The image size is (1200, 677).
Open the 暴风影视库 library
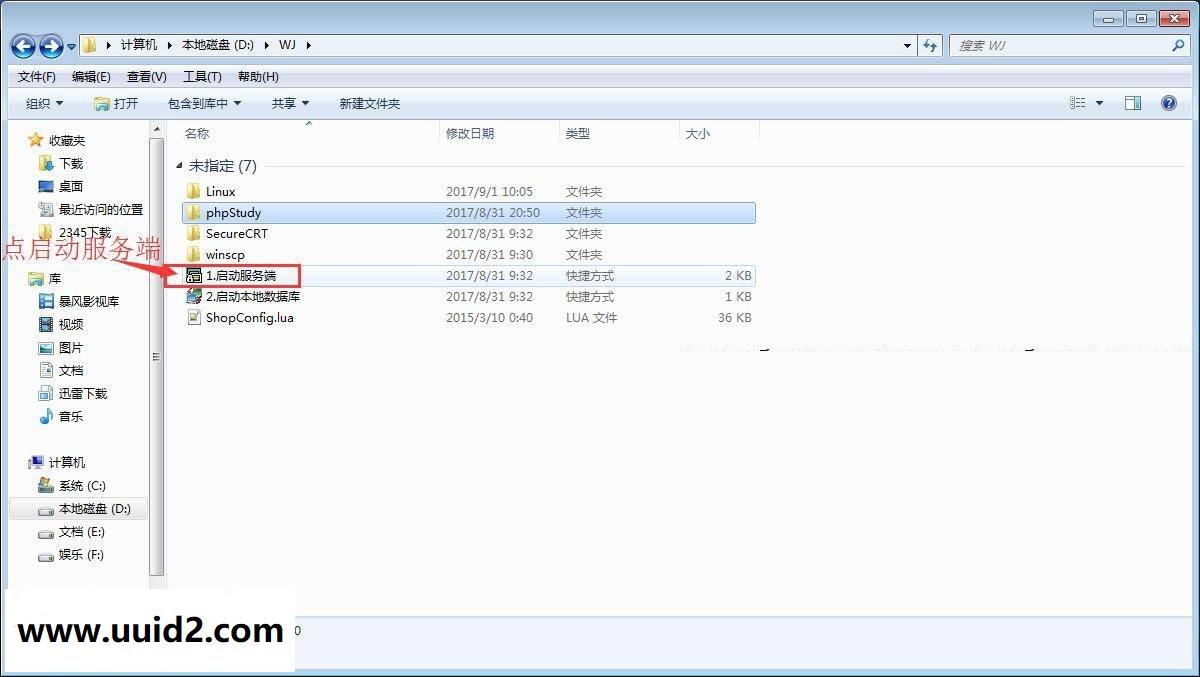pos(88,300)
